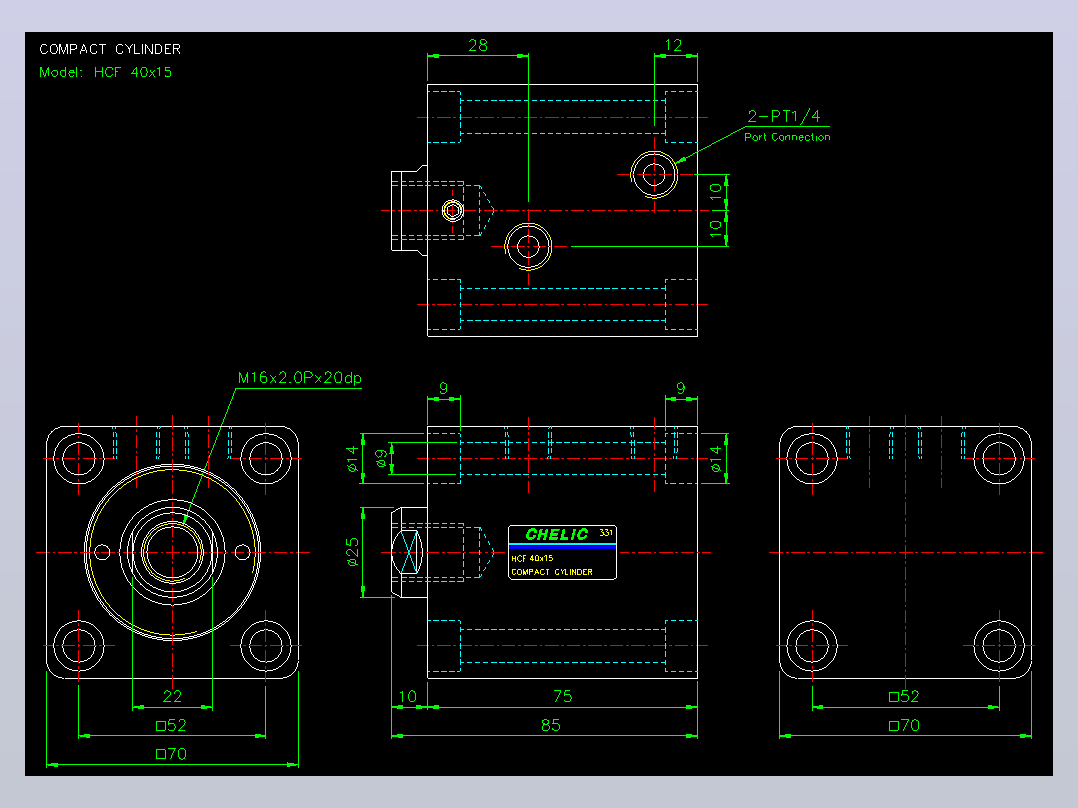Select the "M16x2.0Px20dp" thread callout
Screen dimensions: 1078x808
(x=299, y=378)
